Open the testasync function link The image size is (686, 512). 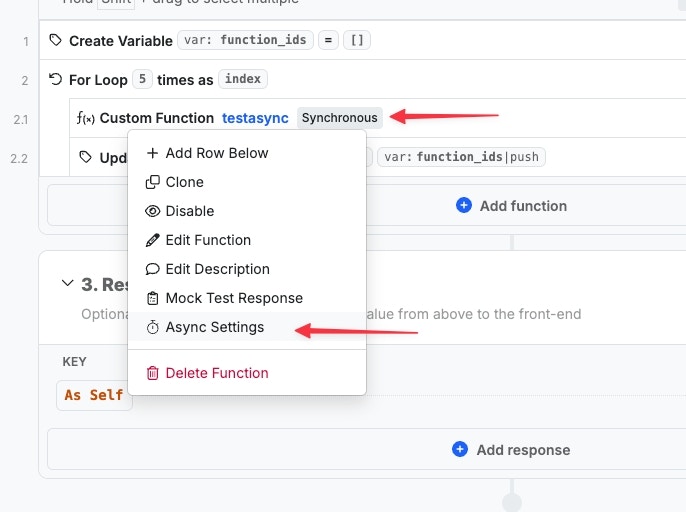(x=255, y=118)
